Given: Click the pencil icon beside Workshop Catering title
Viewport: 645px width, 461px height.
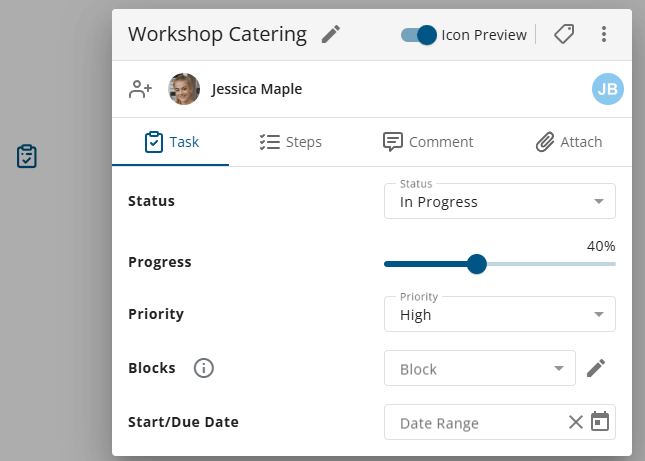Looking at the screenshot, I should click(331, 35).
